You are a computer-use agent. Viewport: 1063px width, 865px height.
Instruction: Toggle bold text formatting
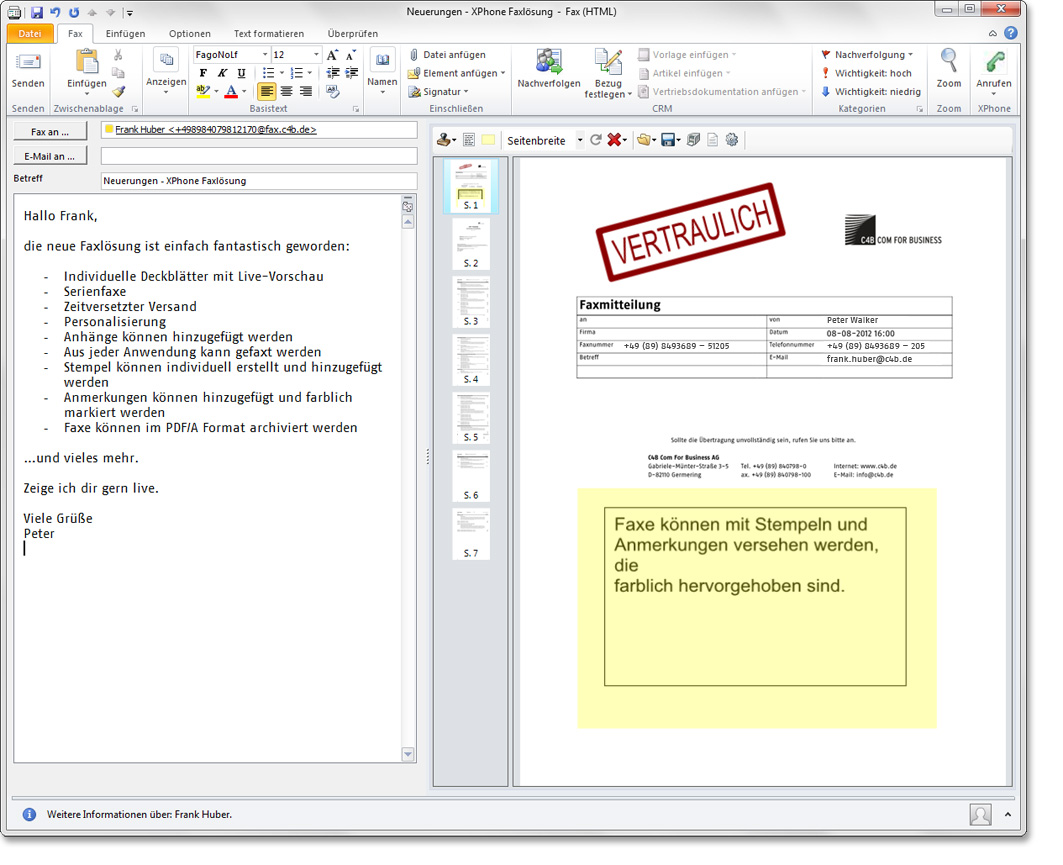203,73
